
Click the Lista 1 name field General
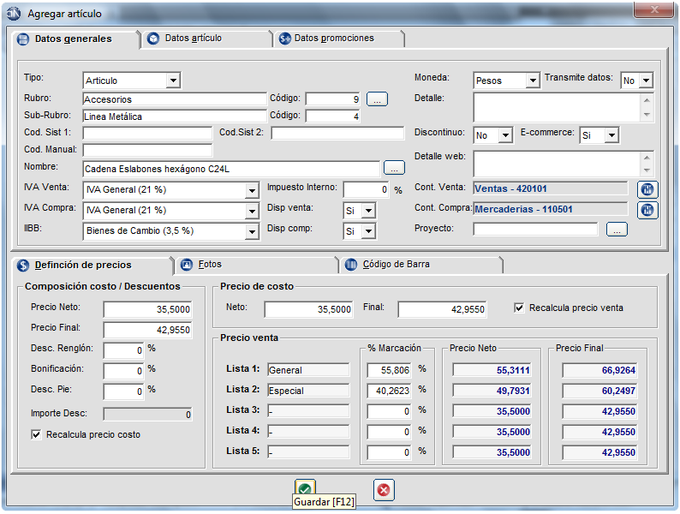(308, 370)
